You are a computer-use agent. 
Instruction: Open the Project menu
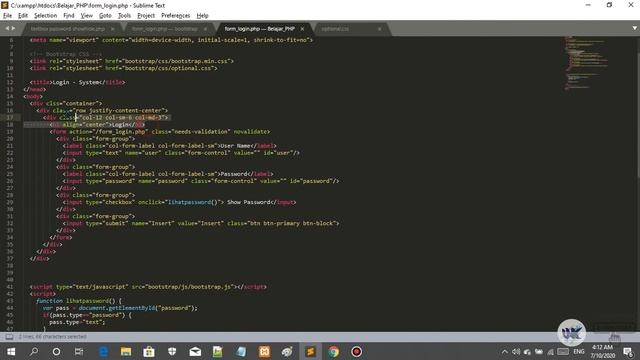coord(146,16)
